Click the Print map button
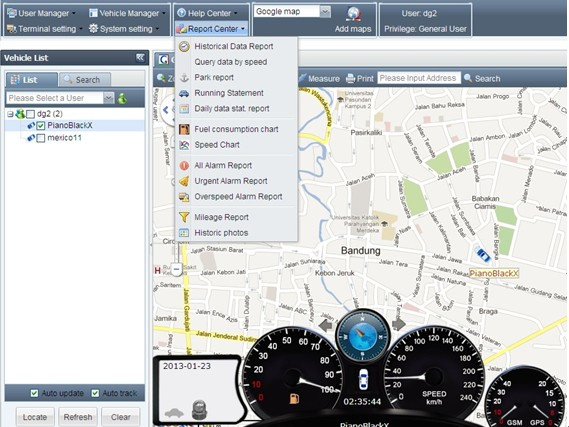This screenshot has height=427, width=569. (x=360, y=79)
